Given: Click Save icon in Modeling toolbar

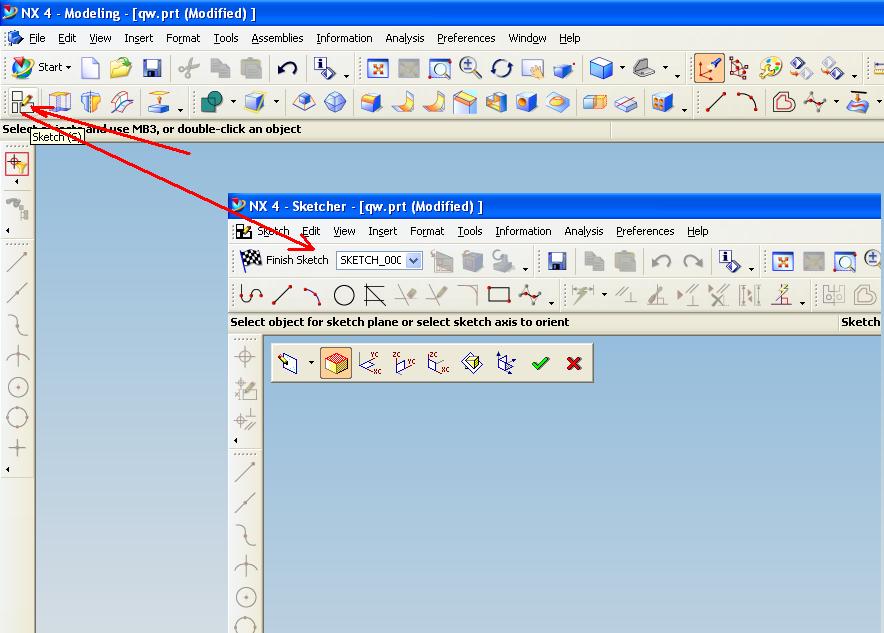Looking at the screenshot, I should click(152, 68).
